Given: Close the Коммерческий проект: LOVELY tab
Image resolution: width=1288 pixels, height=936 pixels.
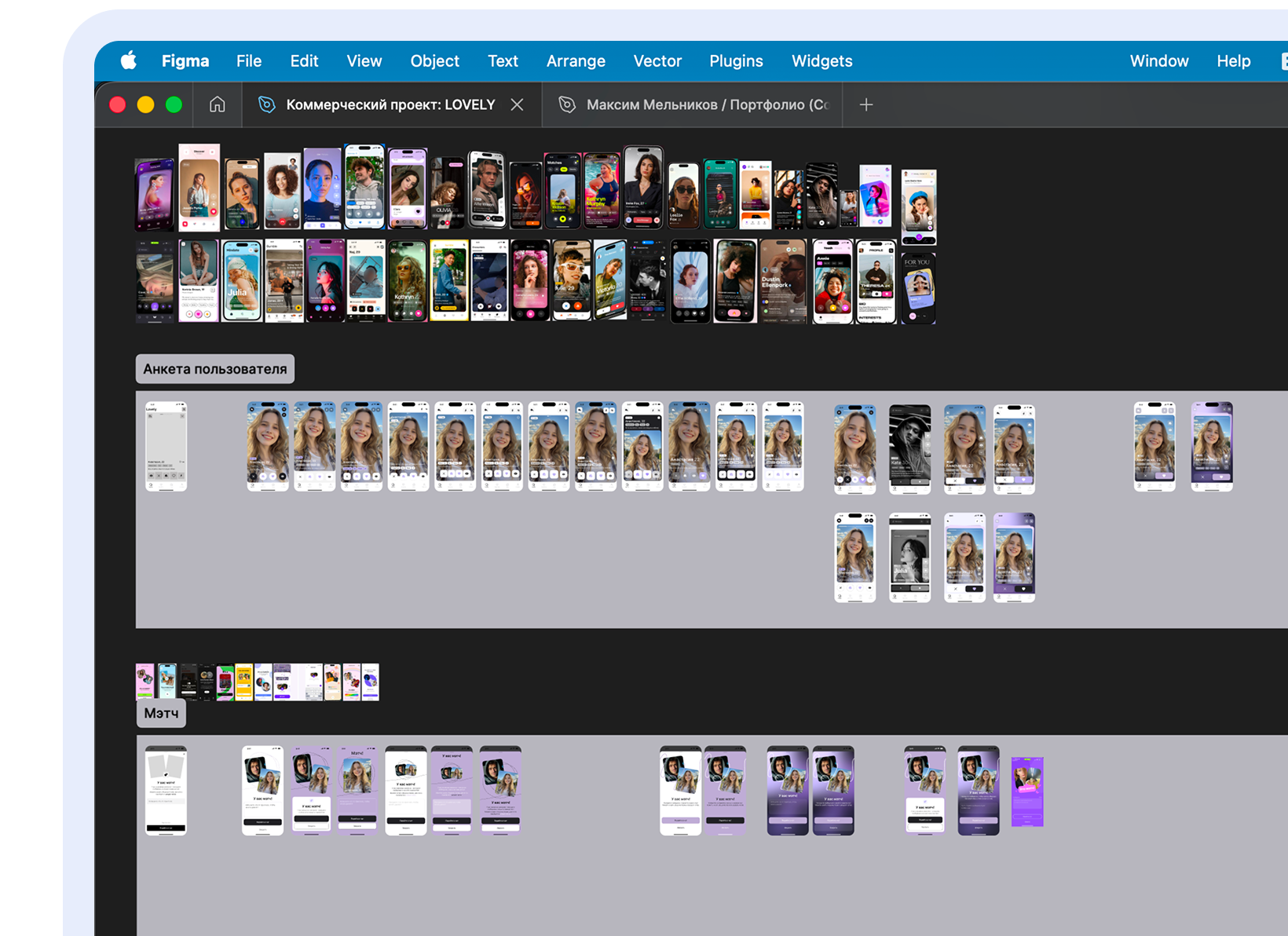Looking at the screenshot, I should tap(517, 104).
